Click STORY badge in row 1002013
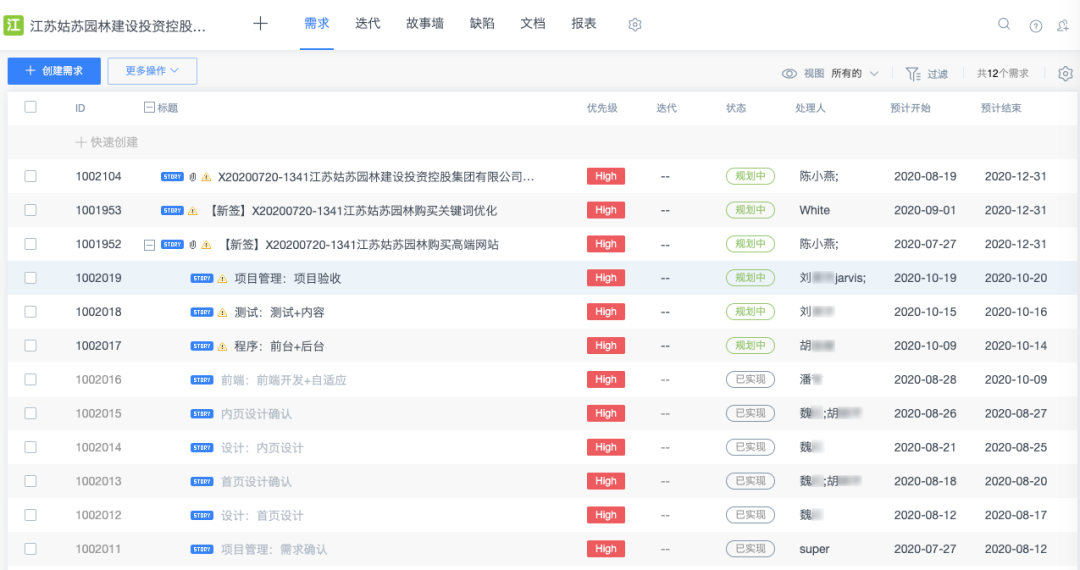The height and width of the screenshot is (570, 1080). [202, 481]
